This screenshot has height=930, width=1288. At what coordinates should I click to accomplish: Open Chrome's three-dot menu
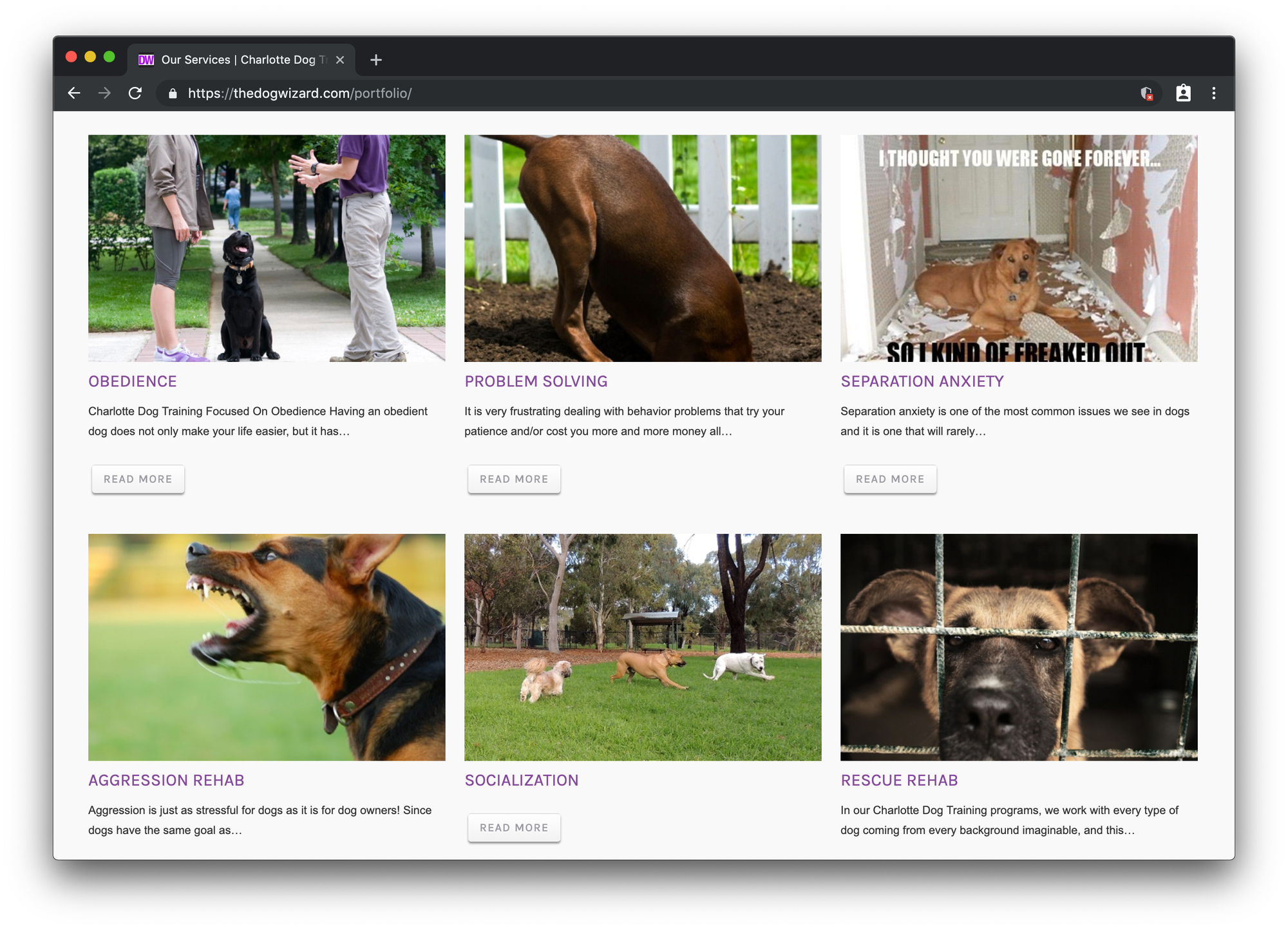1213,93
